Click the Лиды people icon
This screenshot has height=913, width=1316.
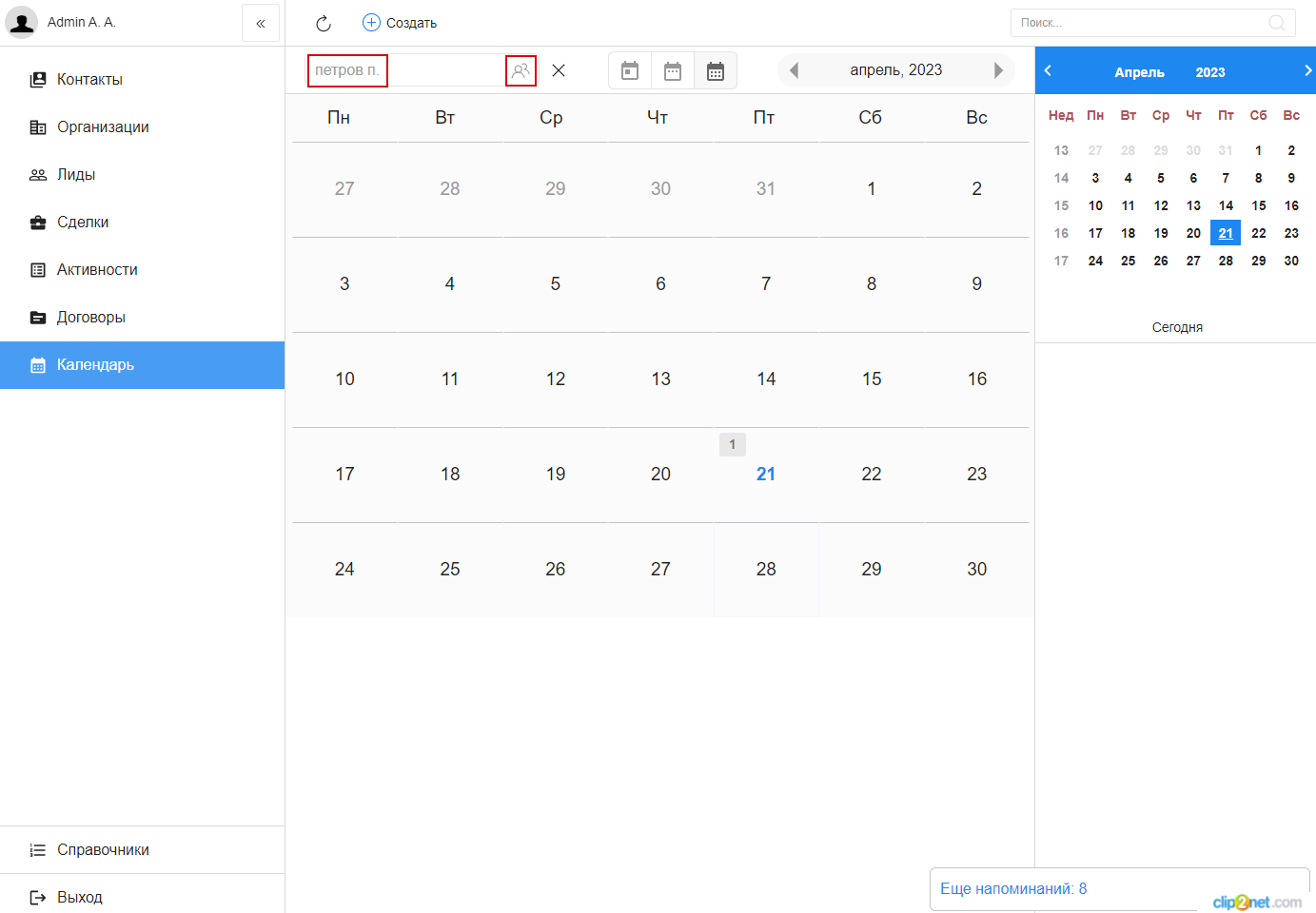[x=38, y=175]
